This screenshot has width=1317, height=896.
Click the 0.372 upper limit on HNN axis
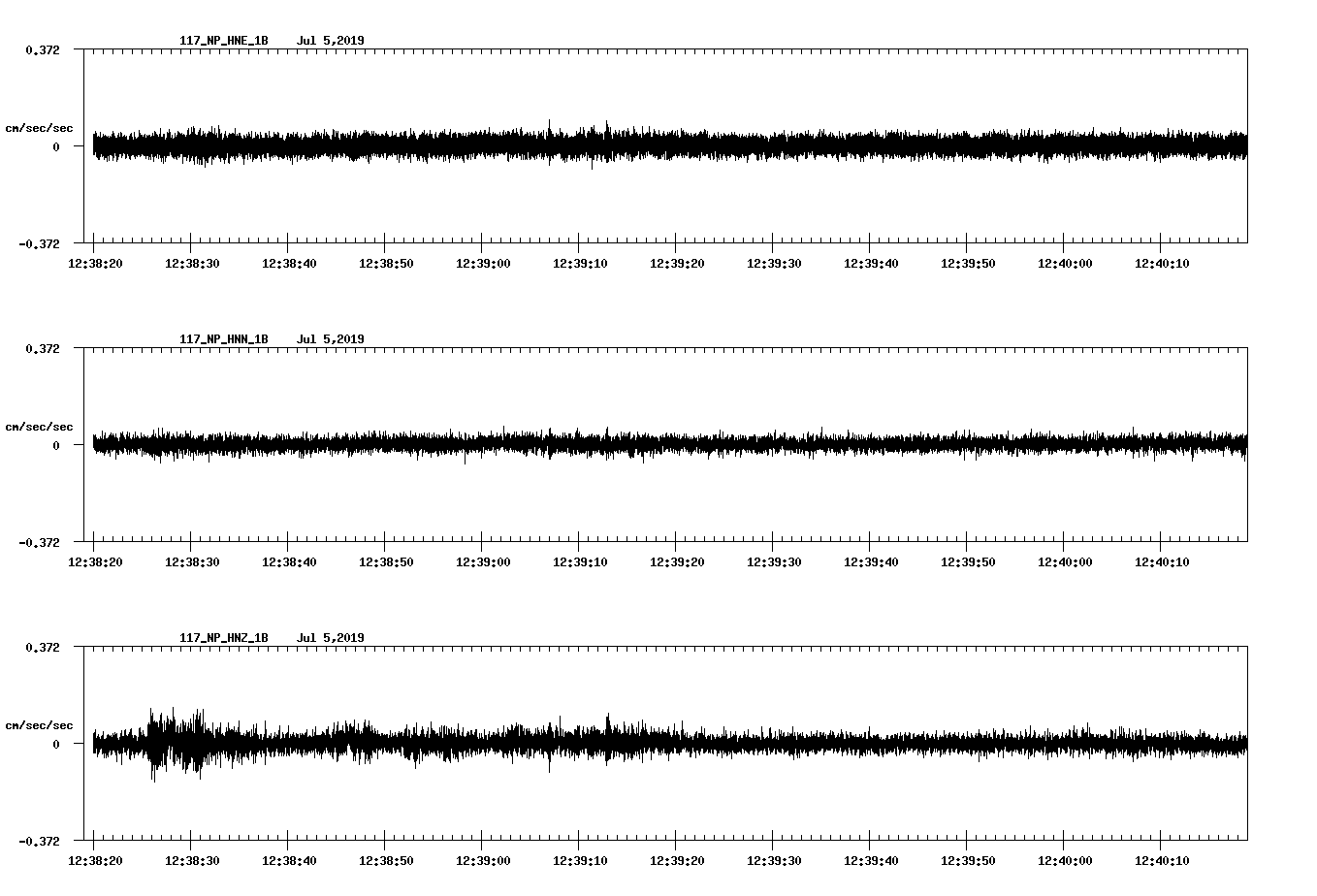pyautogui.click(x=43, y=349)
